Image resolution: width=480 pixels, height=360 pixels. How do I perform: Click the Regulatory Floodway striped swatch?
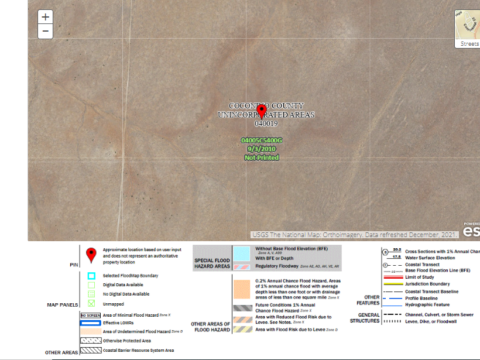pos(242,267)
